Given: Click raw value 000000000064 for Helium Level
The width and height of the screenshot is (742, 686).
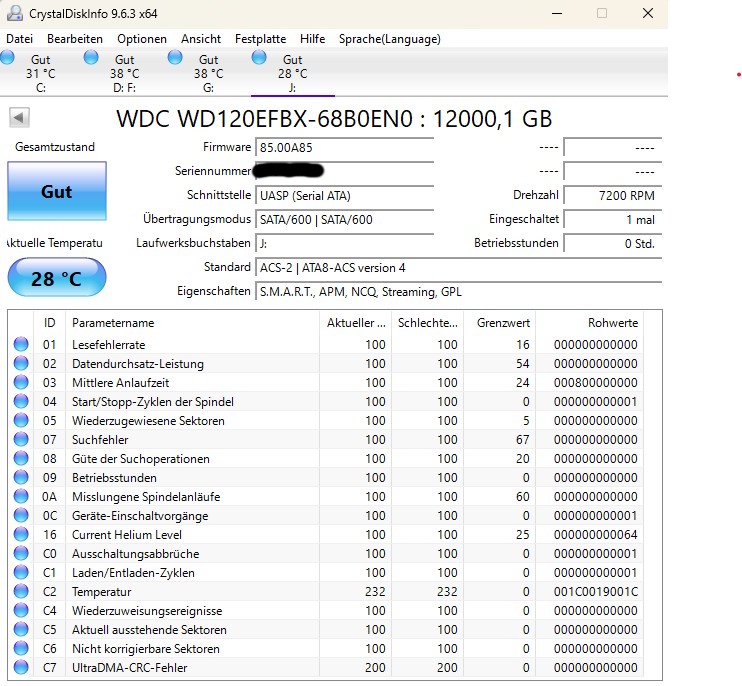Looking at the screenshot, I should coord(596,535).
